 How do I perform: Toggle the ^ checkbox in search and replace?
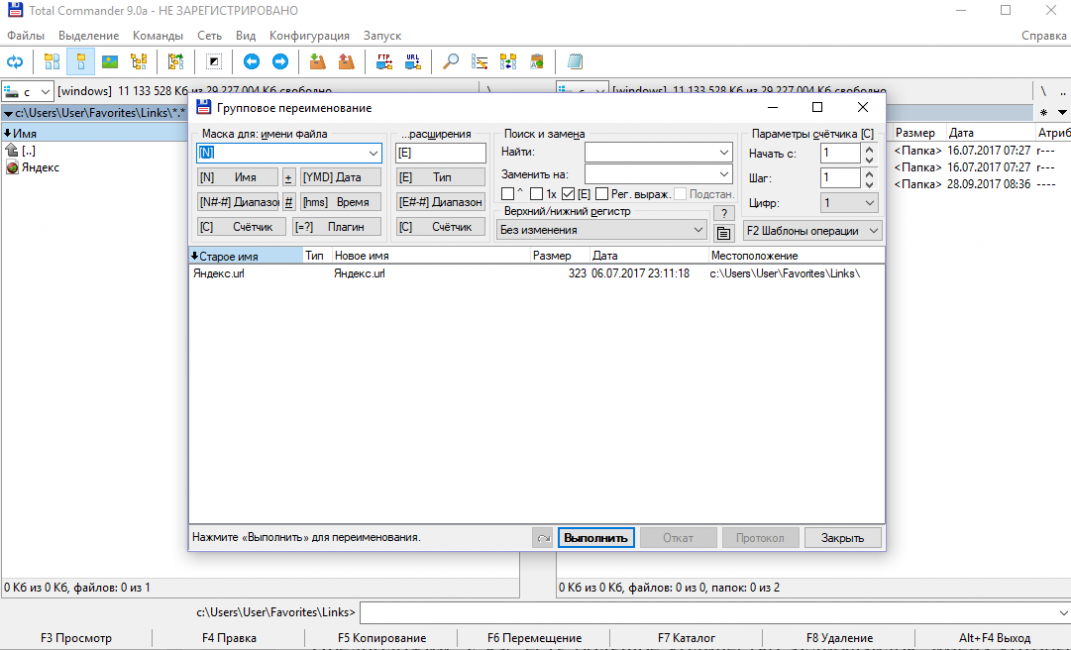[x=507, y=195]
